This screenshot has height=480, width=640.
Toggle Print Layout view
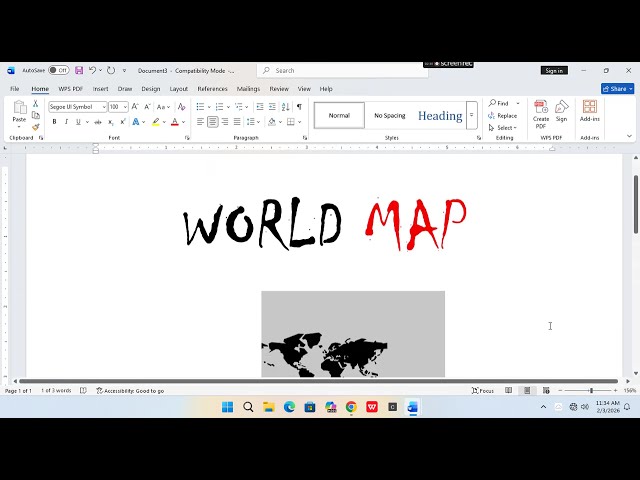point(527,391)
